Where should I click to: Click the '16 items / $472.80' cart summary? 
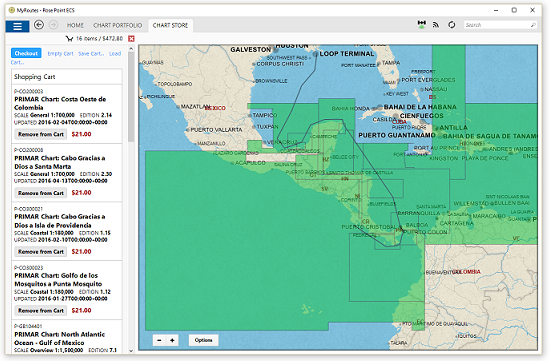[99, 39]
